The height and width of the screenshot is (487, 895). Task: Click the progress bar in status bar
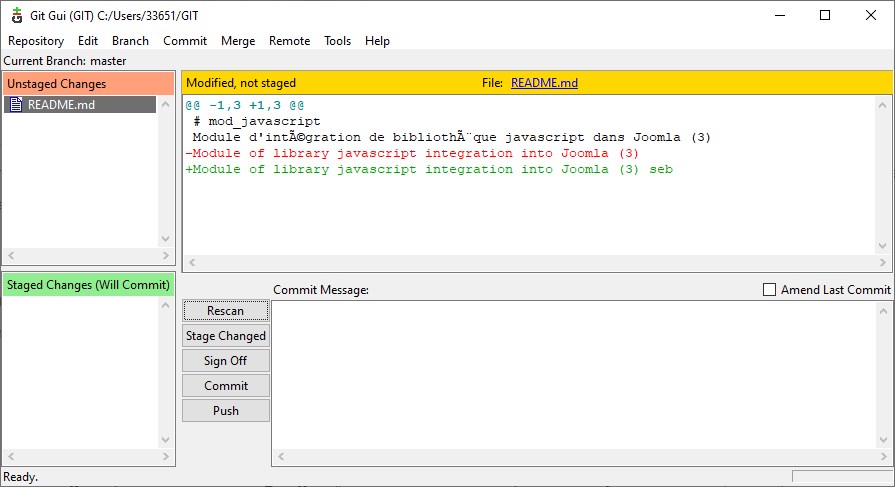(x=842, y=477)
